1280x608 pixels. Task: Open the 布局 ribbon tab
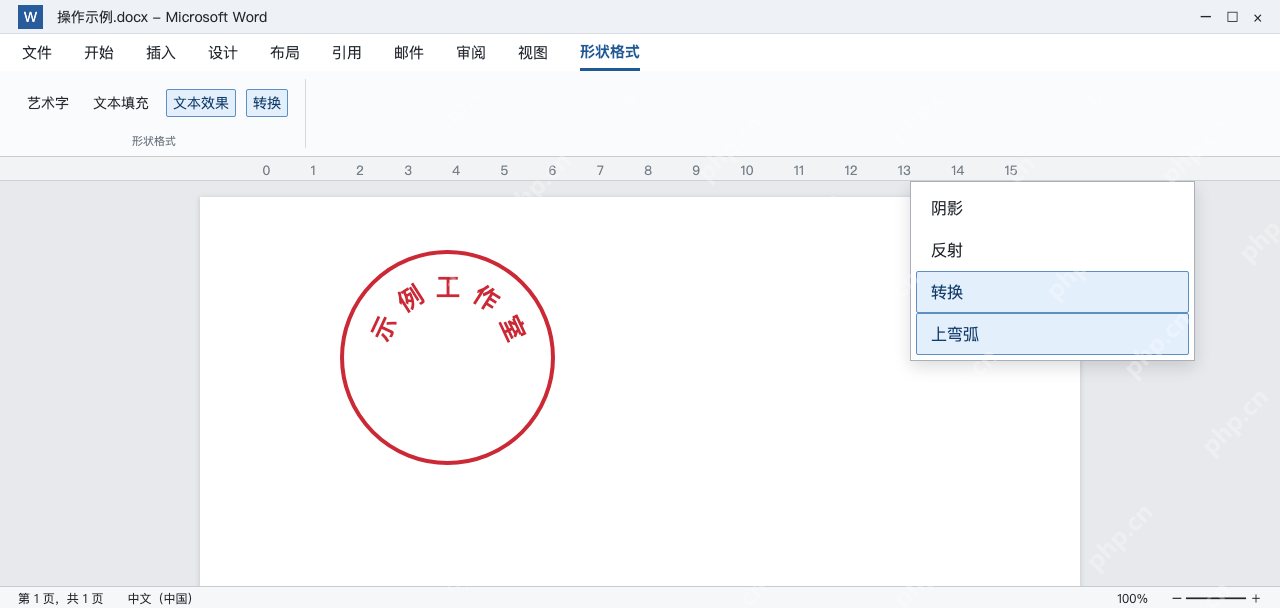285,53
